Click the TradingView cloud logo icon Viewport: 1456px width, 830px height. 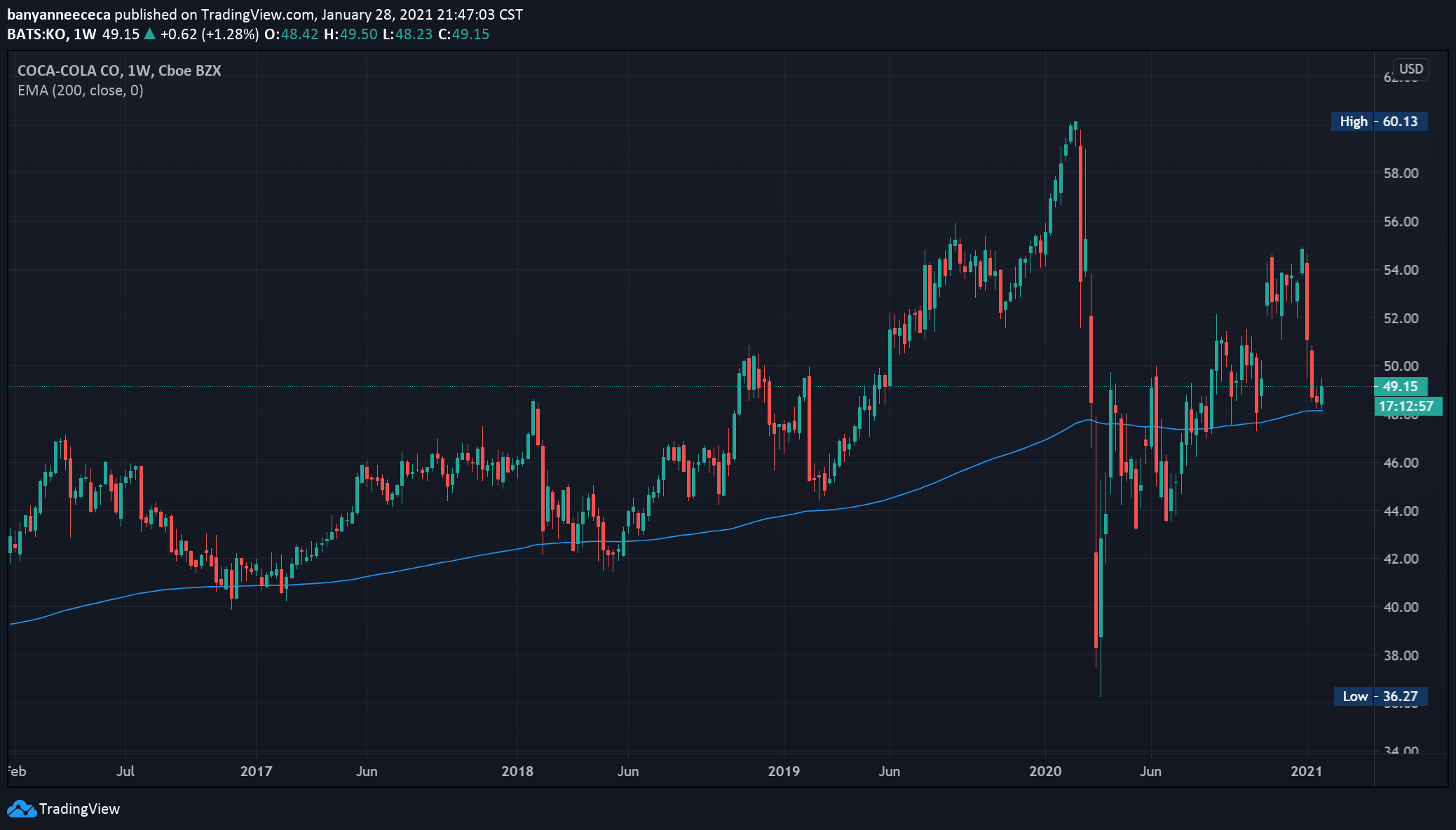point(21,809)
